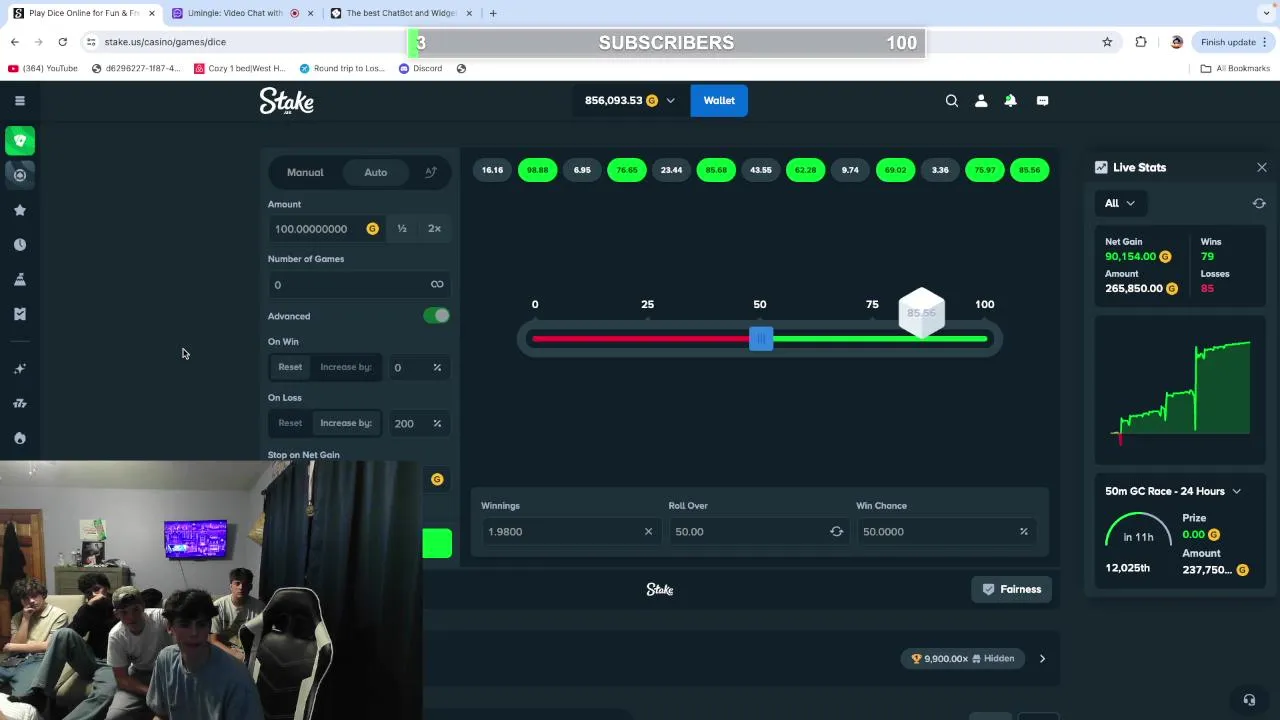Expand the 50m GC Race dropdown
The height and width of the screenshot is (720, 1280).
tap(1237, 491)
